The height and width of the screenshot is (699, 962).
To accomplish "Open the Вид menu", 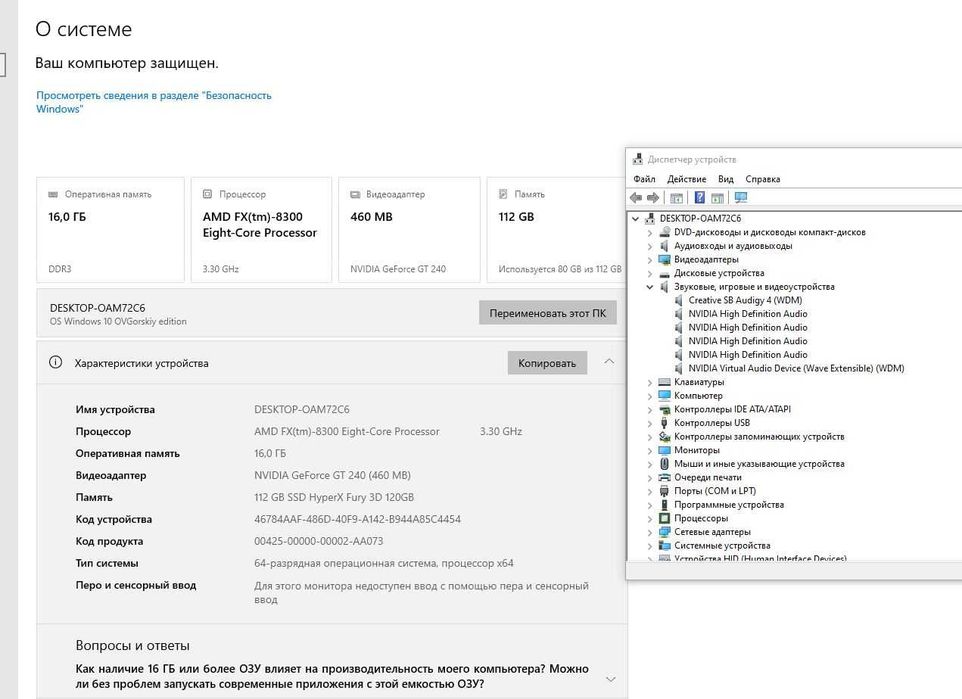I will 726,179.
